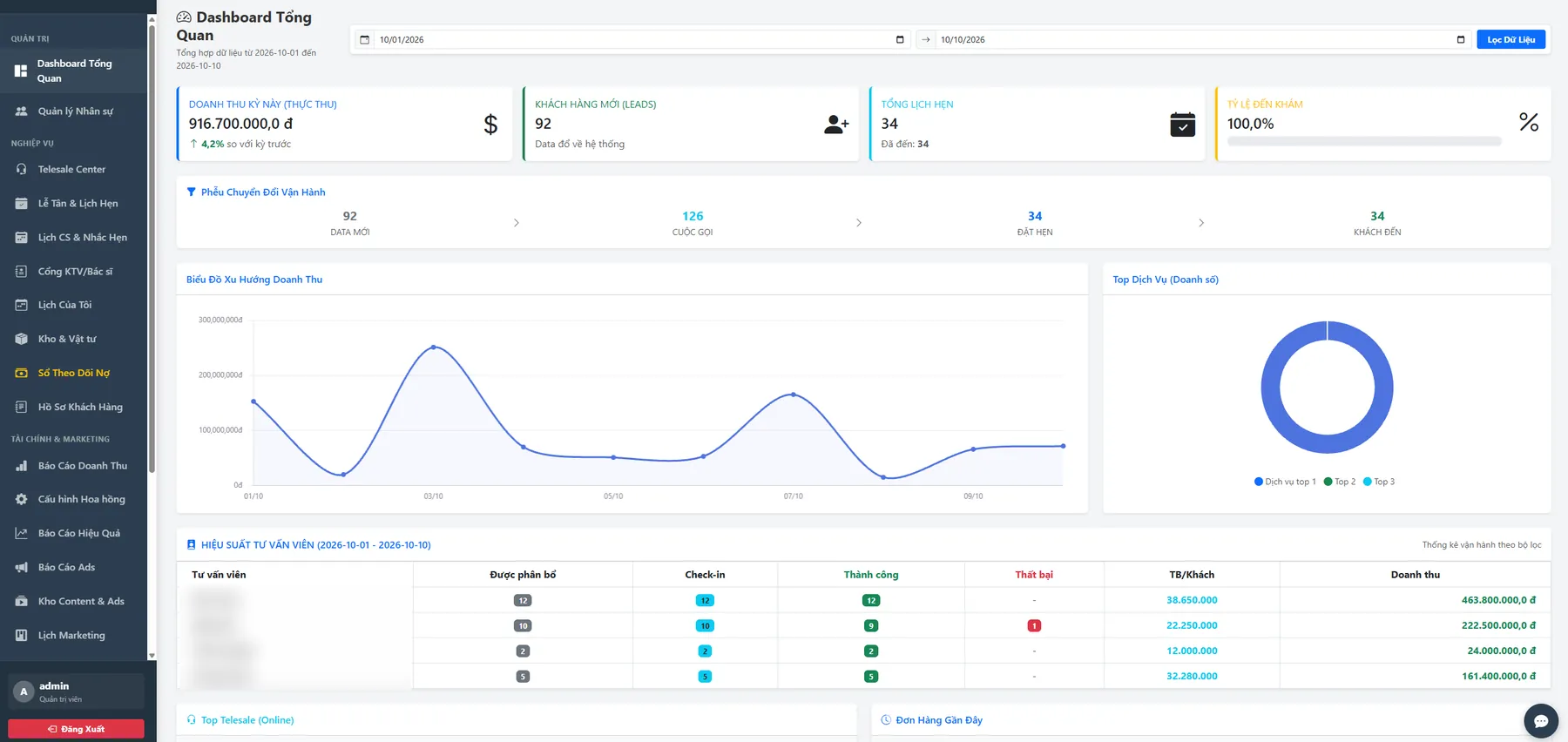Toggle the Dịch vụ top 1 legend item
Image resolution: width=1568 pixels, height=742 pixels.
1285,482
